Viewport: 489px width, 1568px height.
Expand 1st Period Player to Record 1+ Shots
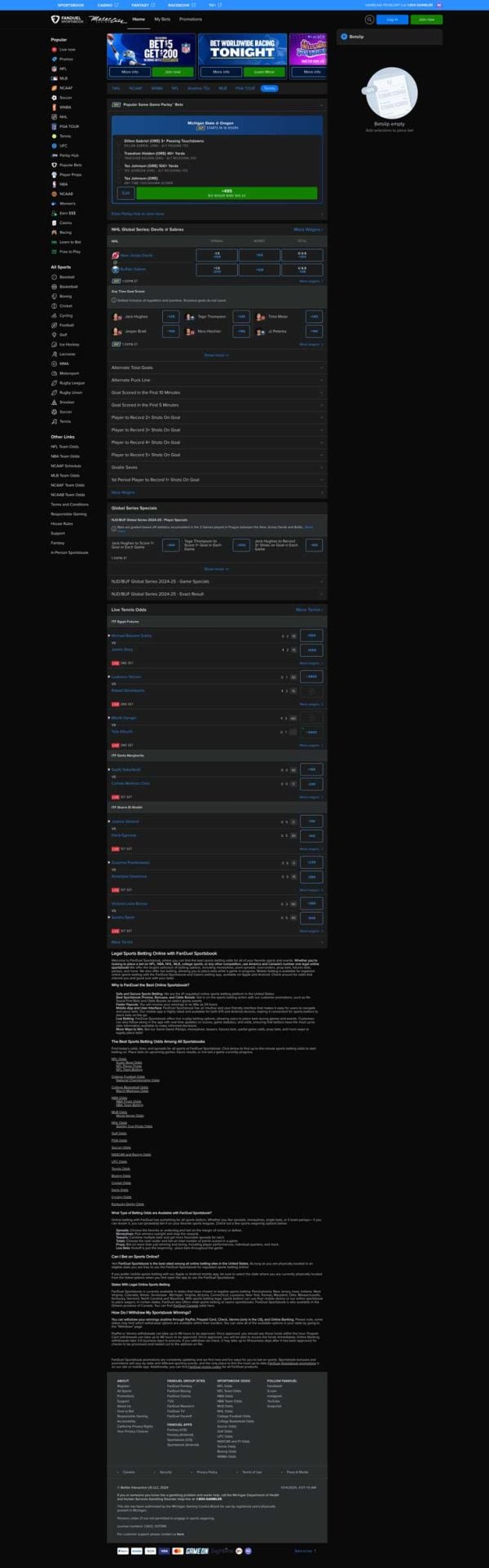pyautogui.click(x=217, y=480)
